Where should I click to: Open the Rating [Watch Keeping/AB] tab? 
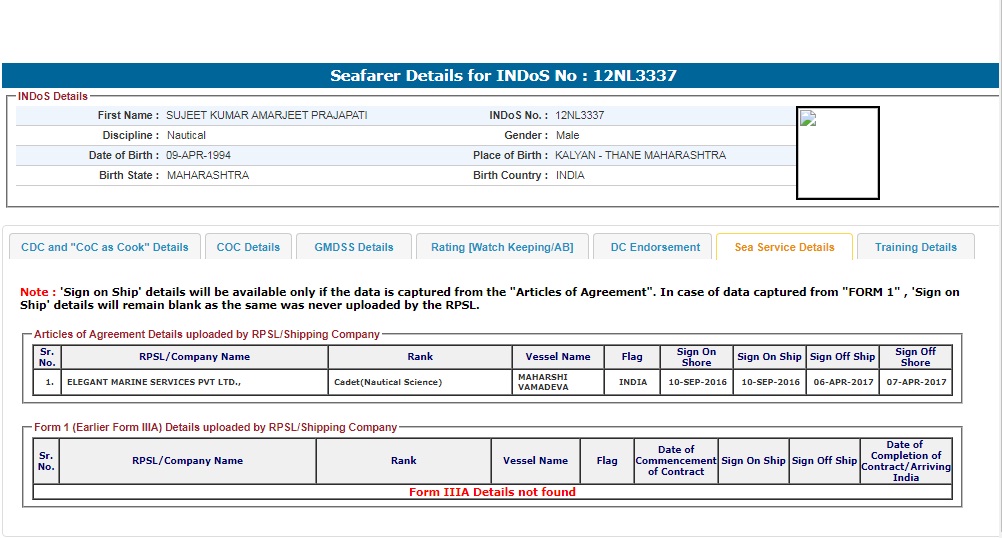[x=502, y=247]
